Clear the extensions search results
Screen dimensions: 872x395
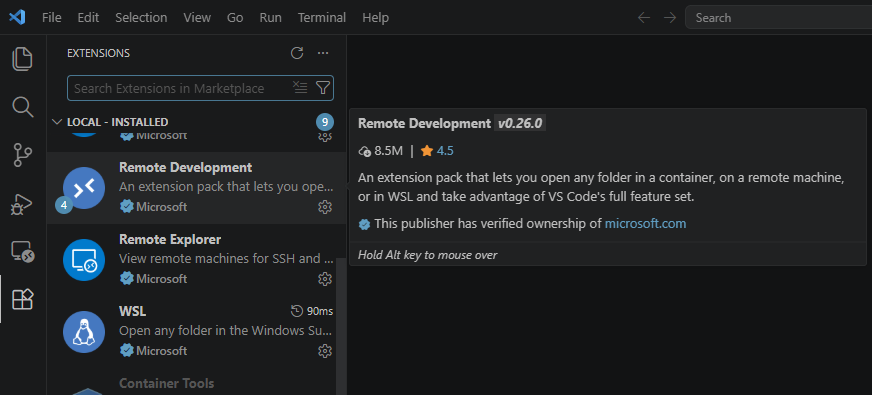tap(300, 88)
